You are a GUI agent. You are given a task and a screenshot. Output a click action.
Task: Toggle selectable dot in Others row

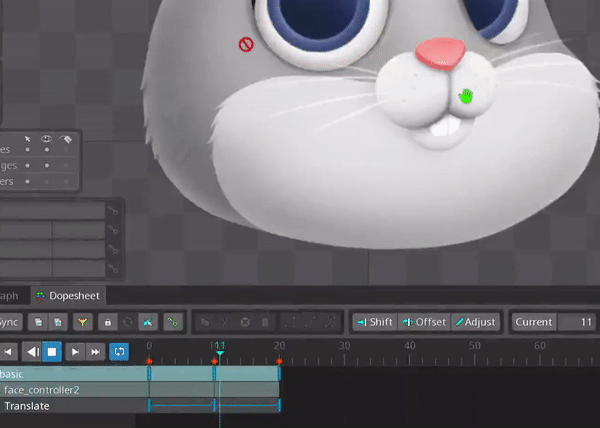[28, 181]
